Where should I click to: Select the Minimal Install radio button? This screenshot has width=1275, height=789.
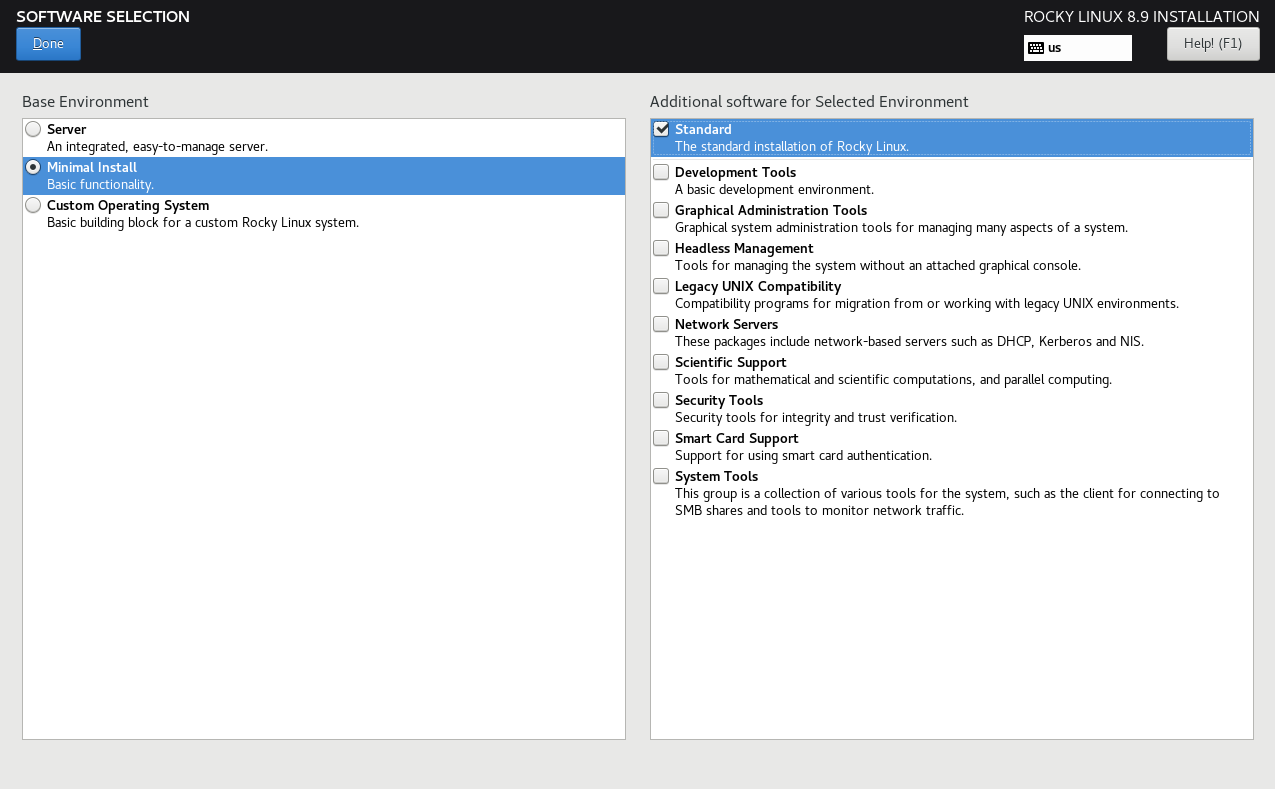(34, 167)
